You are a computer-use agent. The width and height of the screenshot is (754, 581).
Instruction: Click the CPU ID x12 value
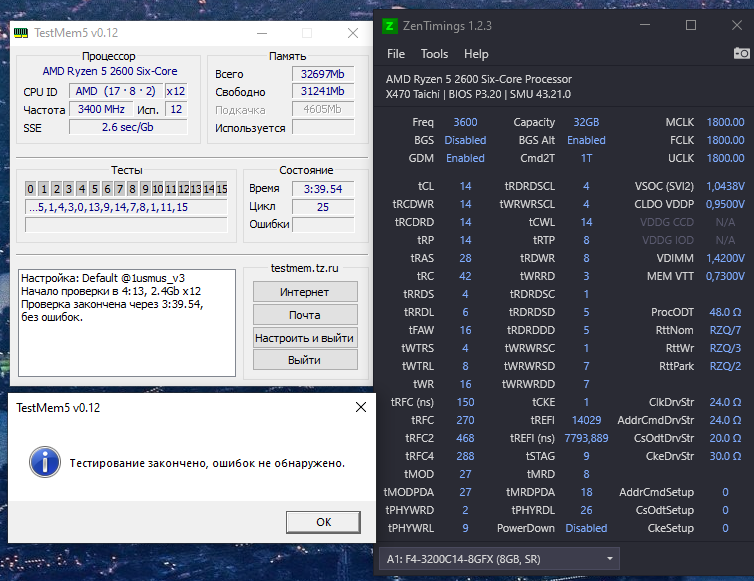pyautogui.click(x=176, y=91)
